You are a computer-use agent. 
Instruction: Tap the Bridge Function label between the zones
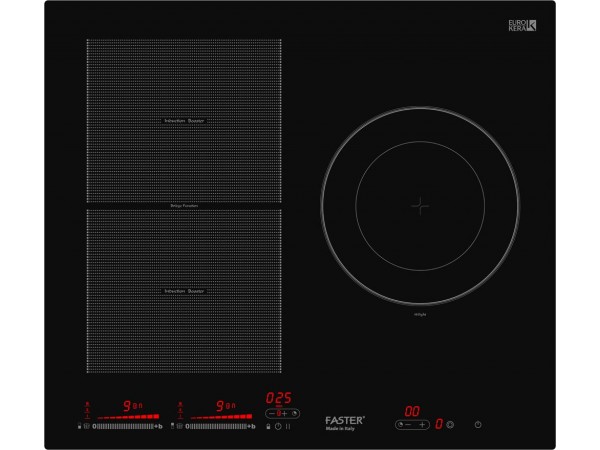click(184, 206)
